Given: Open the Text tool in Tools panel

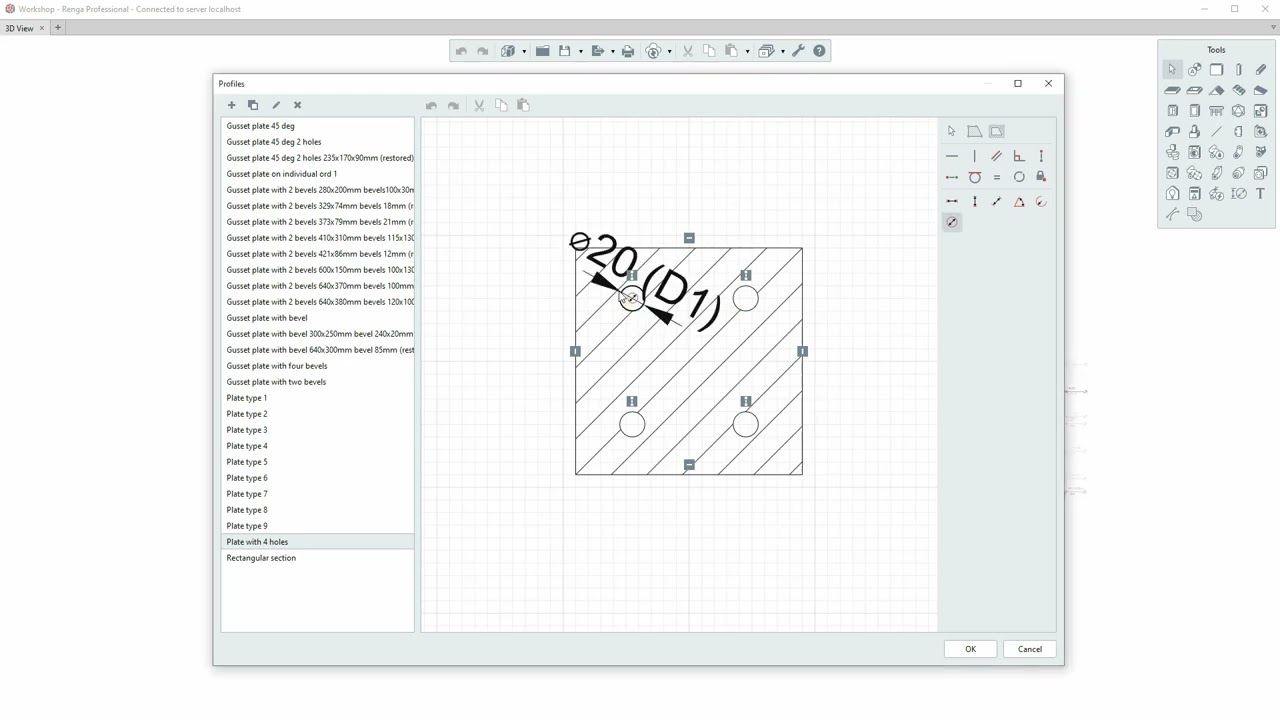Looking at the screenshot, I should (1260, 194).
